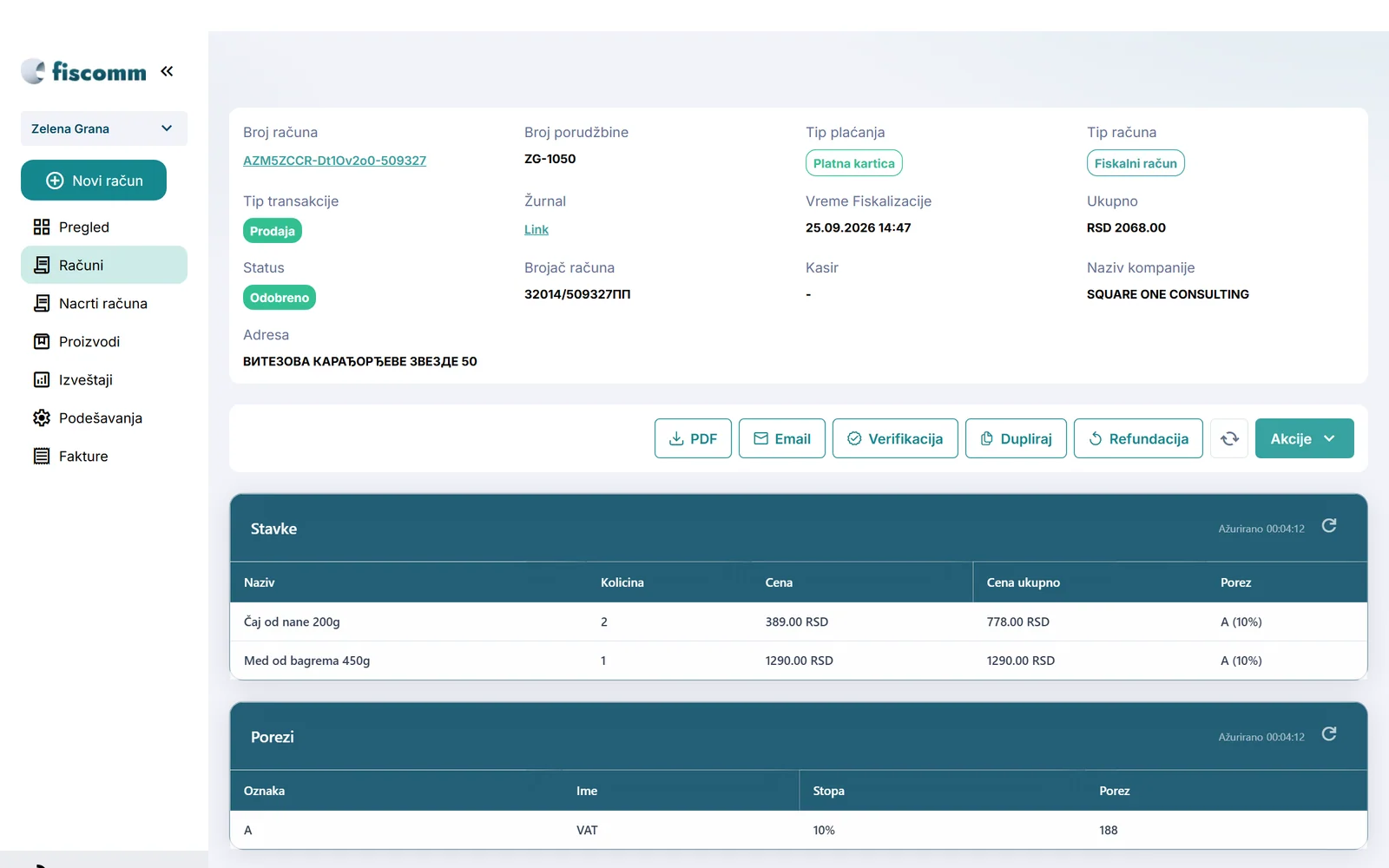The width and height of the screenshot is (1389, 868).
Task: Sort by Kolicina column header
Action: [622, 582]
